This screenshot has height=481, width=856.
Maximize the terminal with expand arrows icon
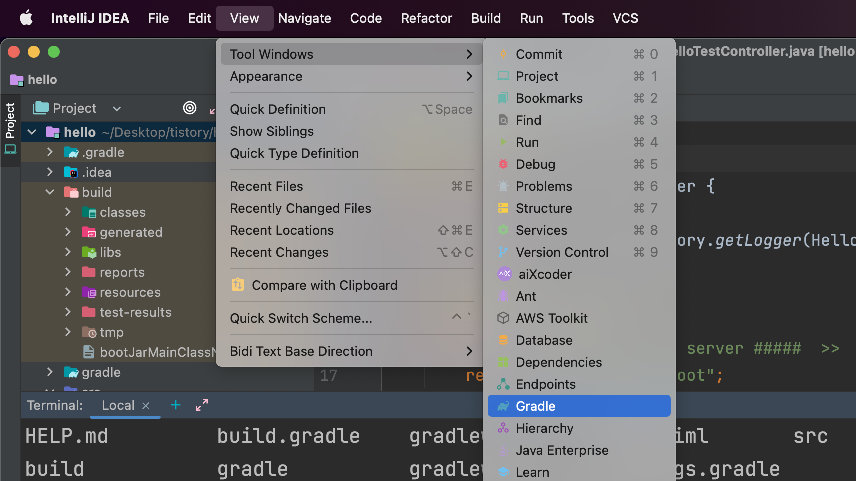pos(202,405)
